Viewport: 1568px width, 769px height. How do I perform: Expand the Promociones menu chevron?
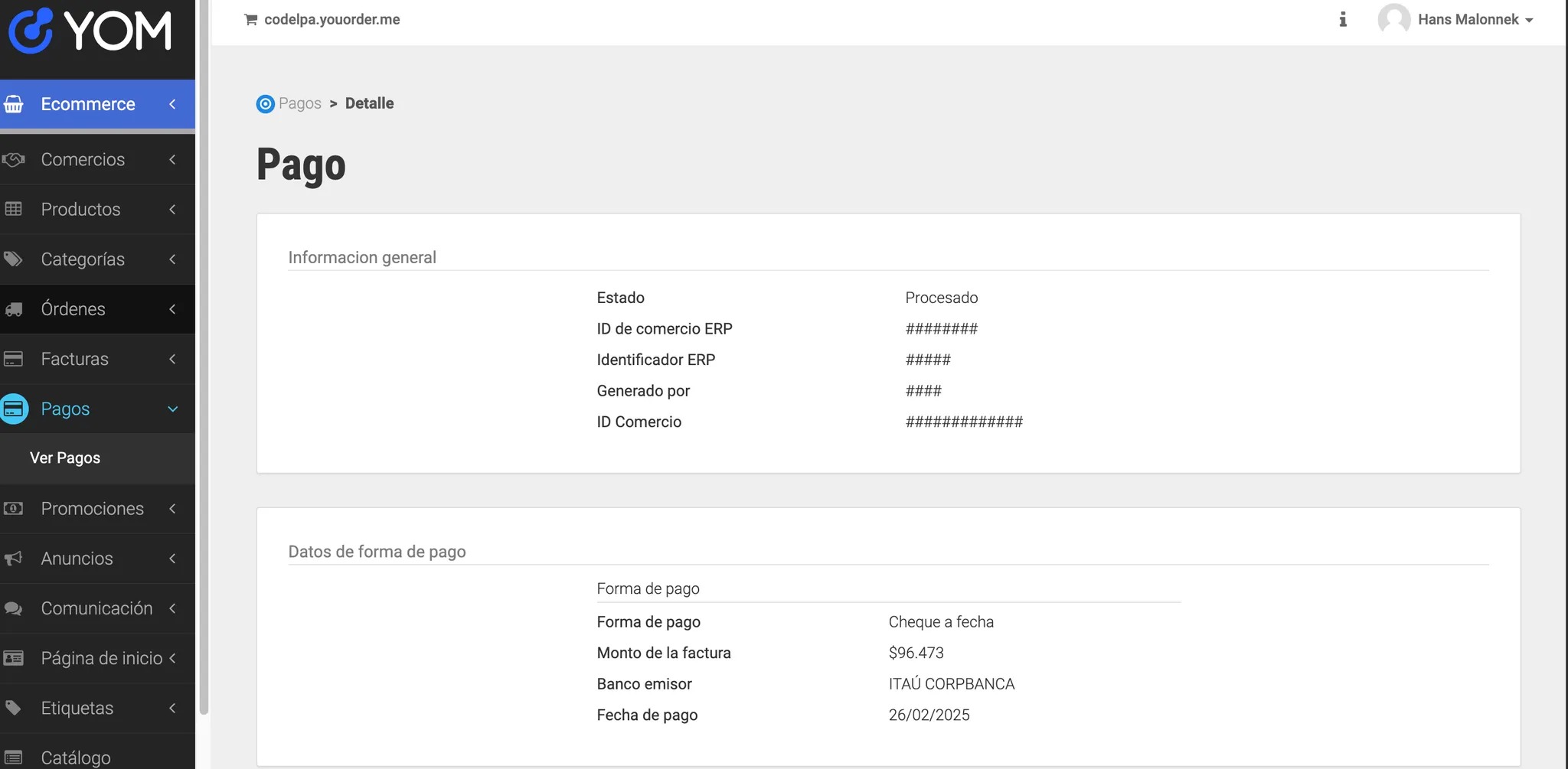172,509
